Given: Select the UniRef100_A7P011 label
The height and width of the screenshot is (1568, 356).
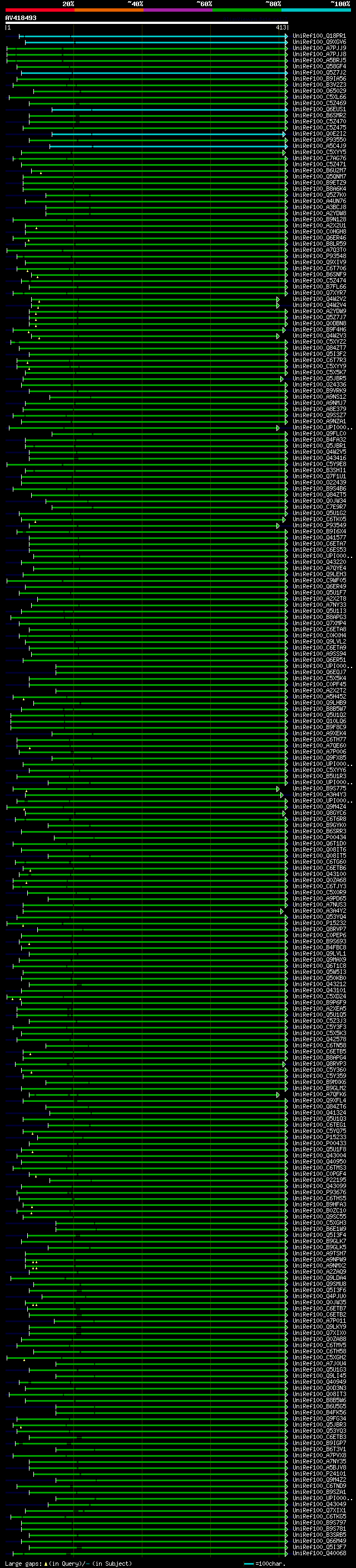Looking at the screenshot, I should click(319, 1321).
